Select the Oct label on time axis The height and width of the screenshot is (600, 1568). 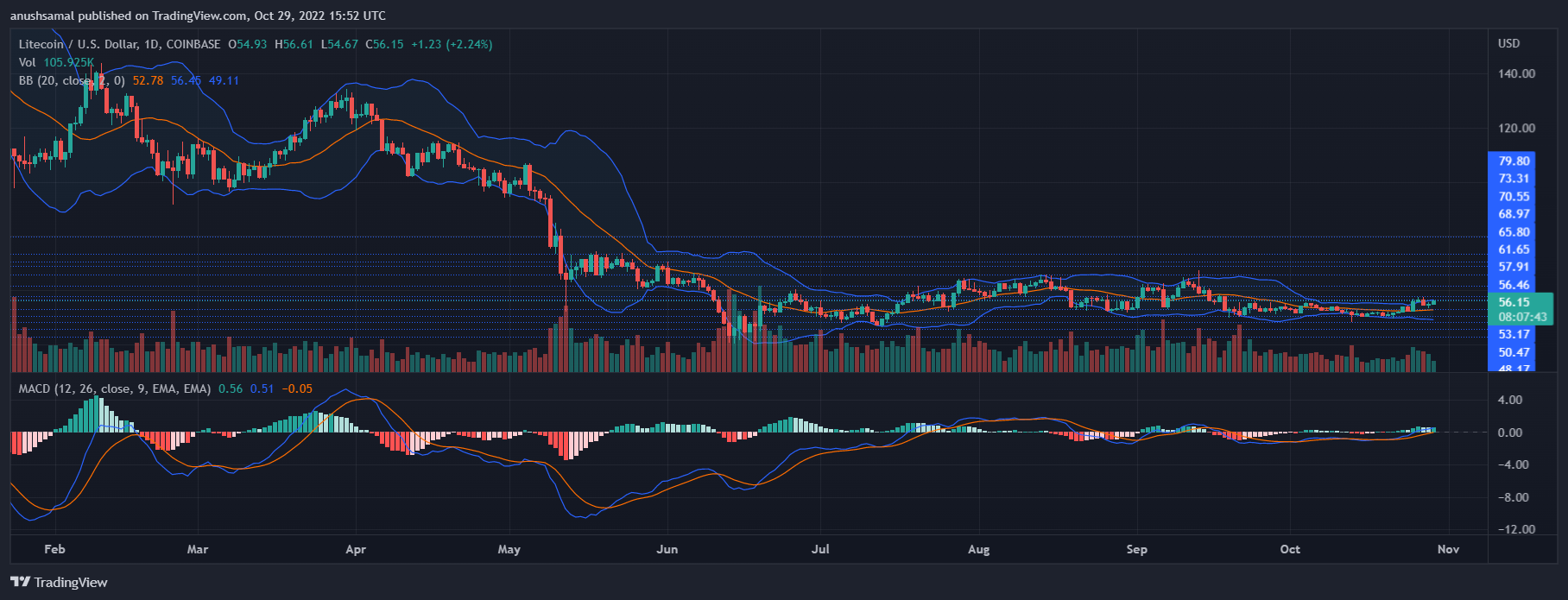pos(1290,549)
